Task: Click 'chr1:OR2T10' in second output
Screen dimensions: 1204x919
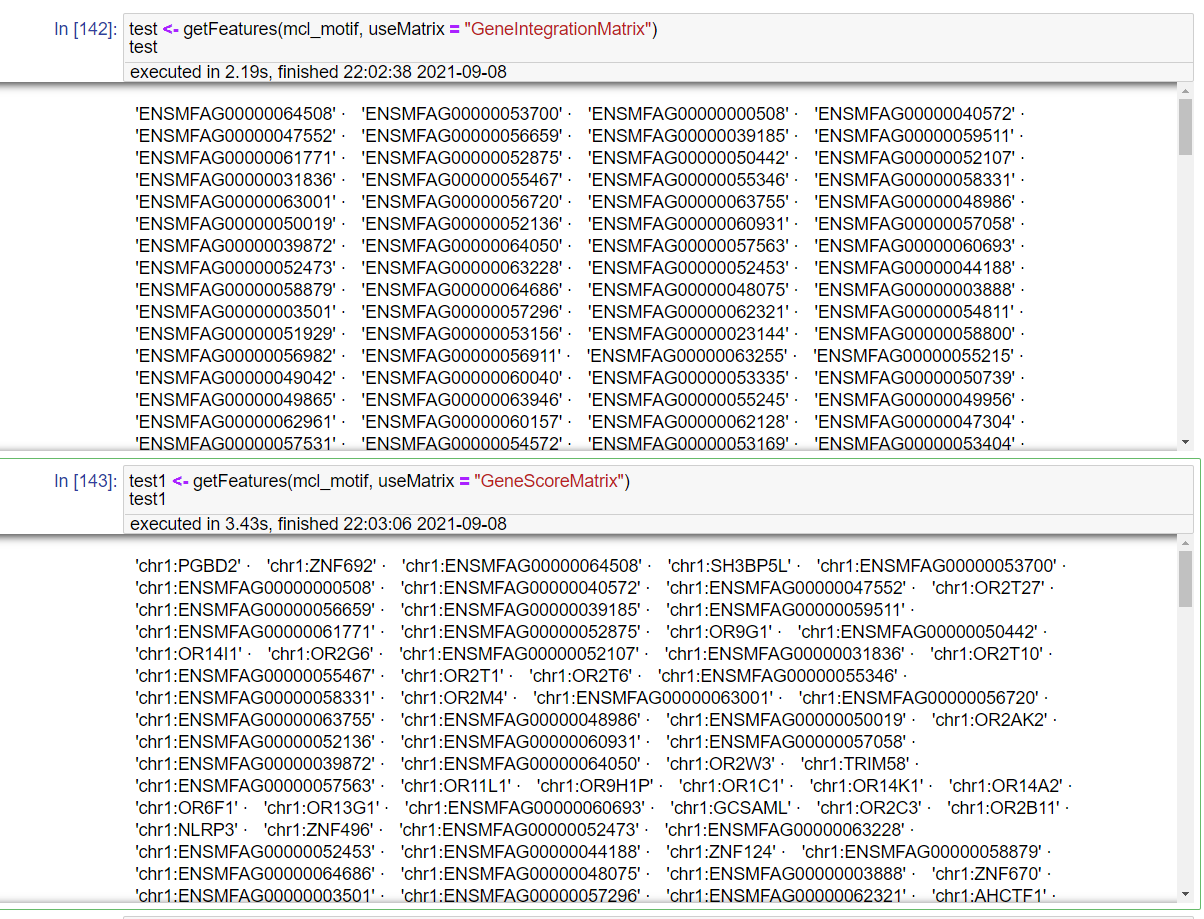Action: pyautogui.click(x=987, y=654)
